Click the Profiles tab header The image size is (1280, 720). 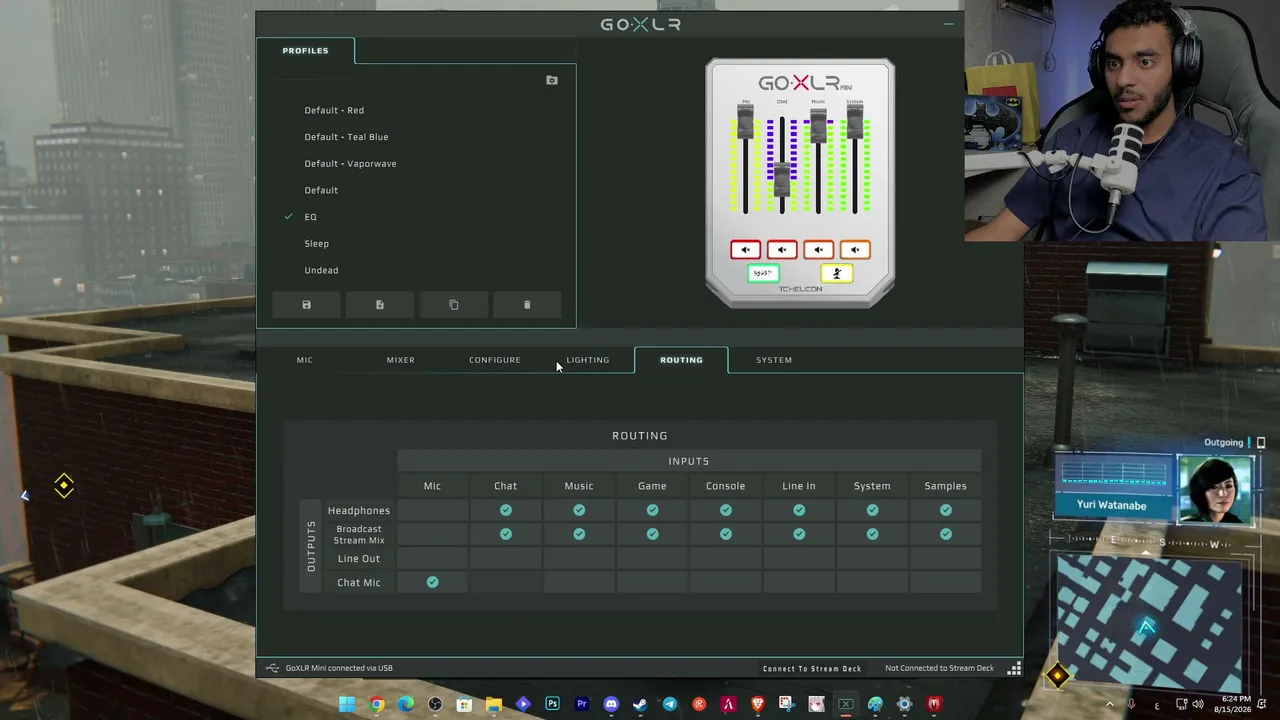click(305, 50)
